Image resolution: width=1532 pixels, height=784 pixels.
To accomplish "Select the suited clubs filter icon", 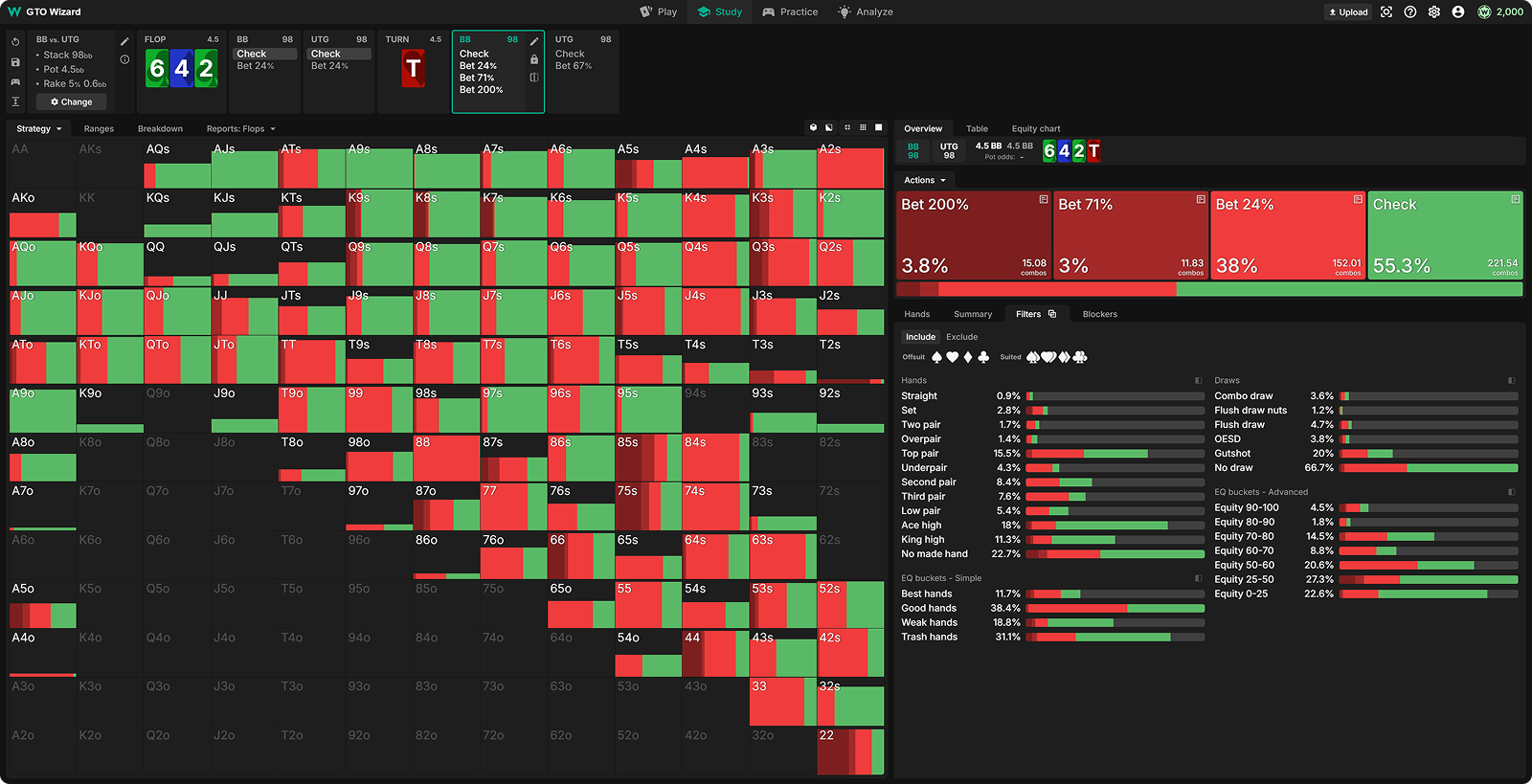I will click(x=1080, y=357).
